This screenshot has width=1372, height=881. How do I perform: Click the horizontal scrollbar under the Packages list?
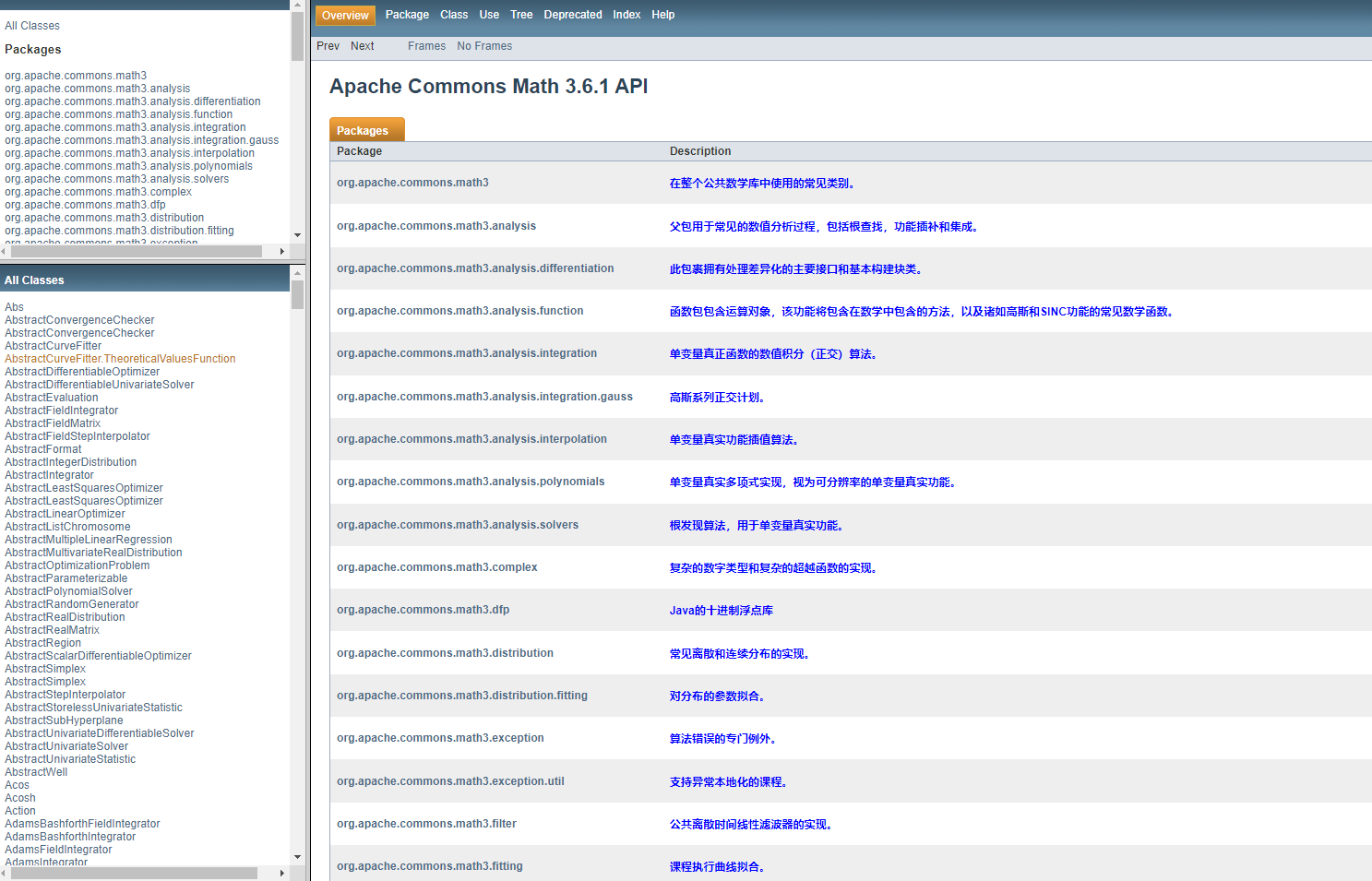[x=129, y=251]
